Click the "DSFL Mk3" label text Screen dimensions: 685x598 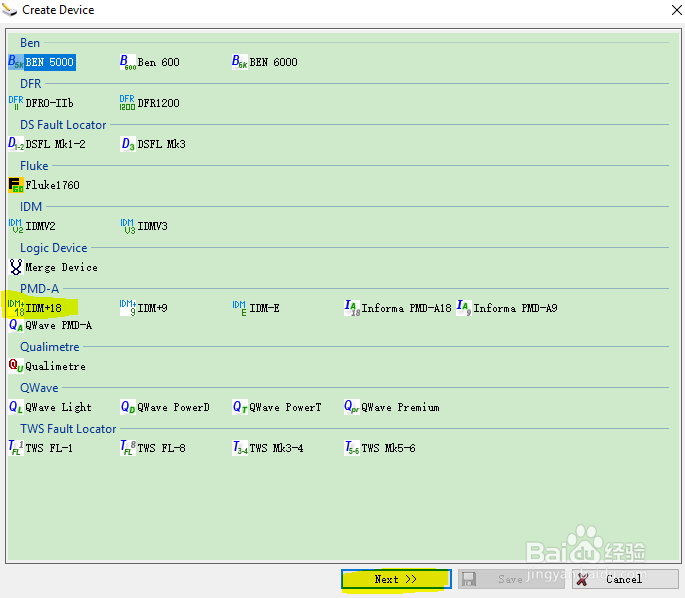(162, 144)
